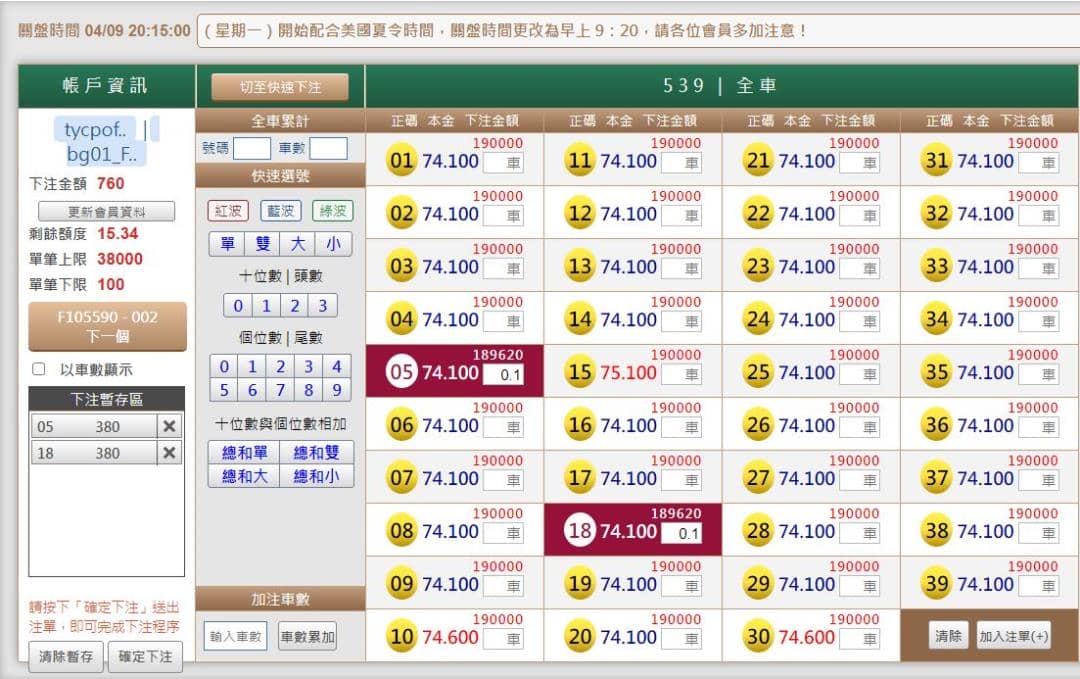Clear temporary bets with 清除暫存

point(66,656)
